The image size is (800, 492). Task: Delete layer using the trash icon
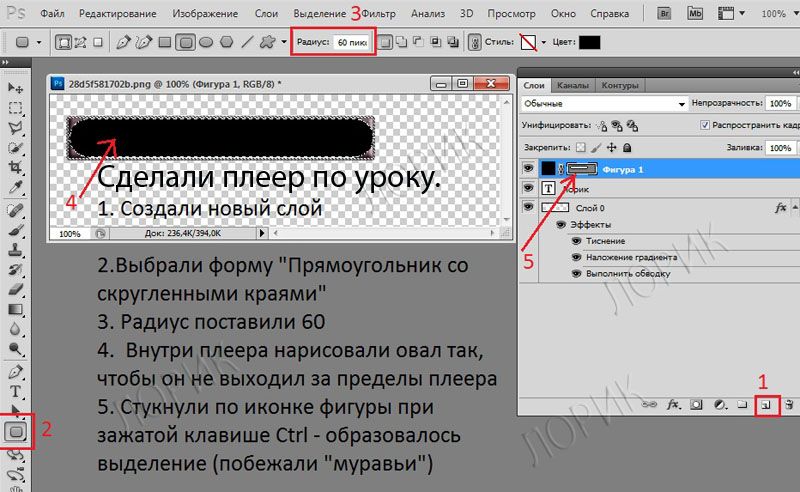click(x=788, y=406)
